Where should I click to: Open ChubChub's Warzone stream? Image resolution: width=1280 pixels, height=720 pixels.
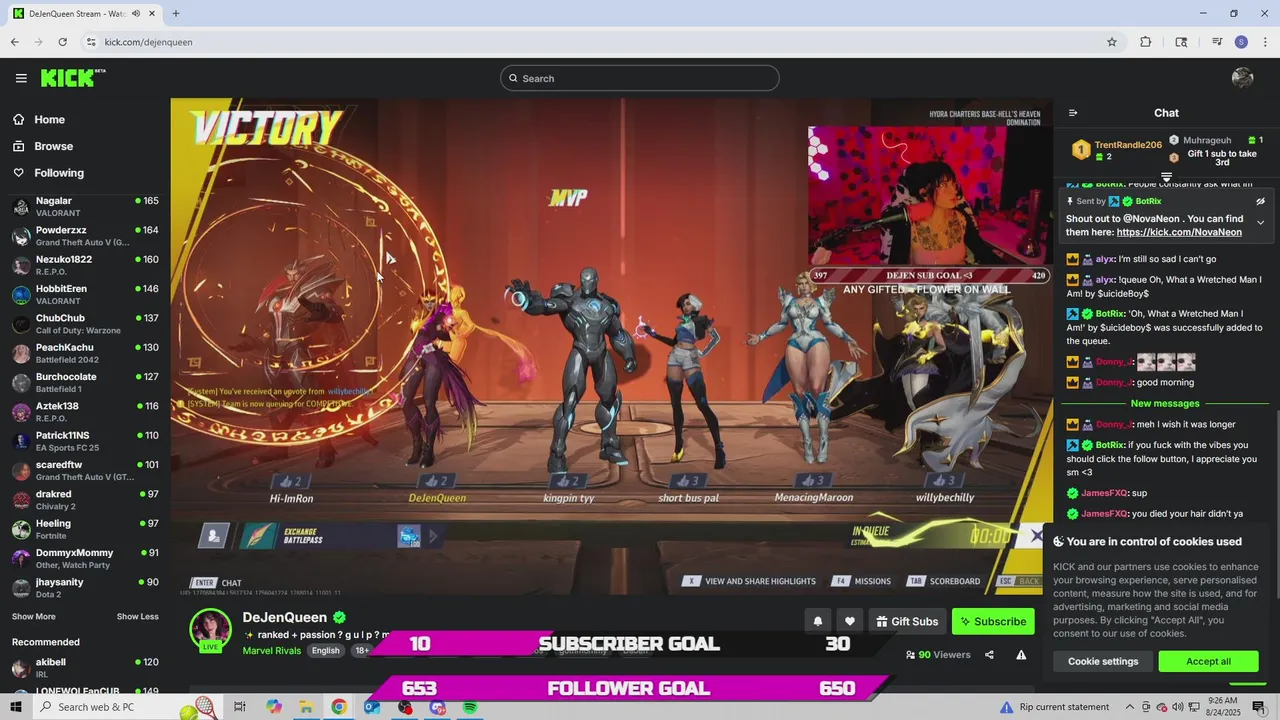[x=85, y=324]
